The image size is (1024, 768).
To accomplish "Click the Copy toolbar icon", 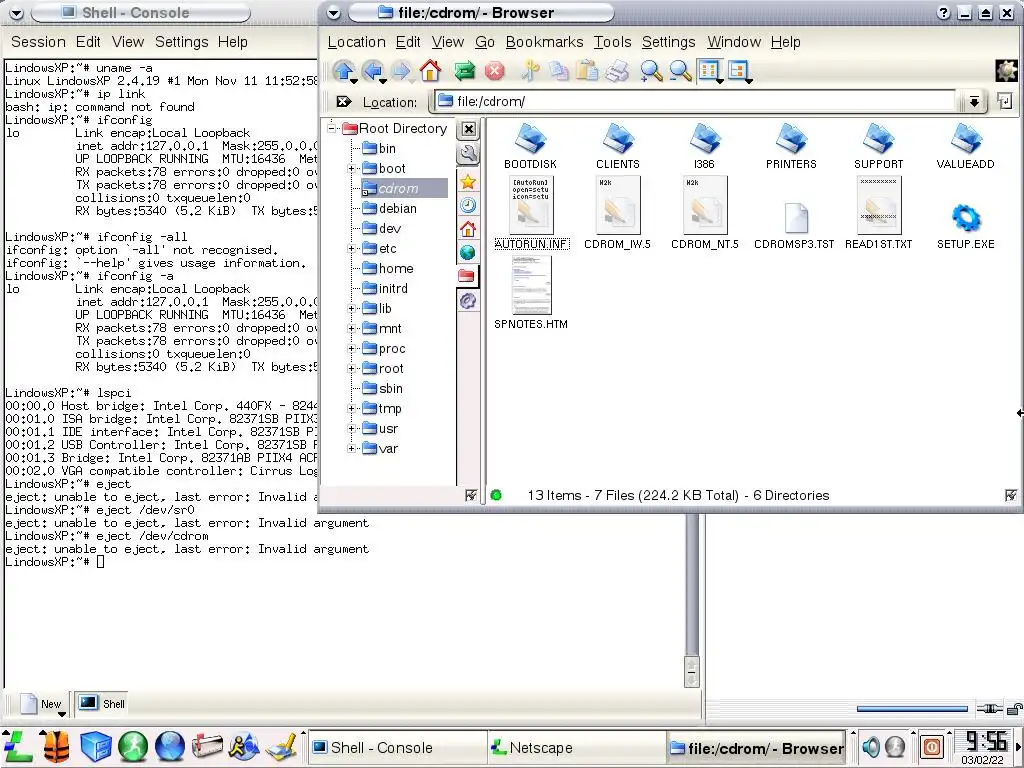I will (x=558, y=71).
